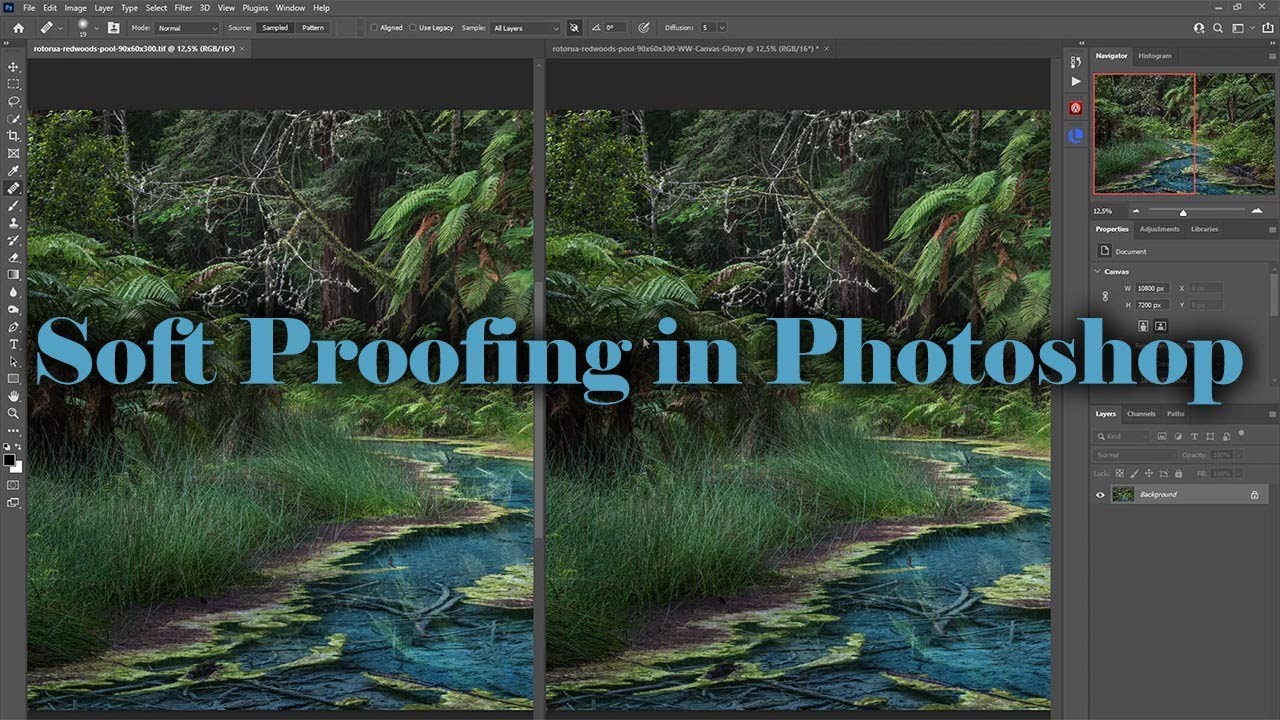
Task: Open the Mode dropdown set to Normal
Action: 187,28
